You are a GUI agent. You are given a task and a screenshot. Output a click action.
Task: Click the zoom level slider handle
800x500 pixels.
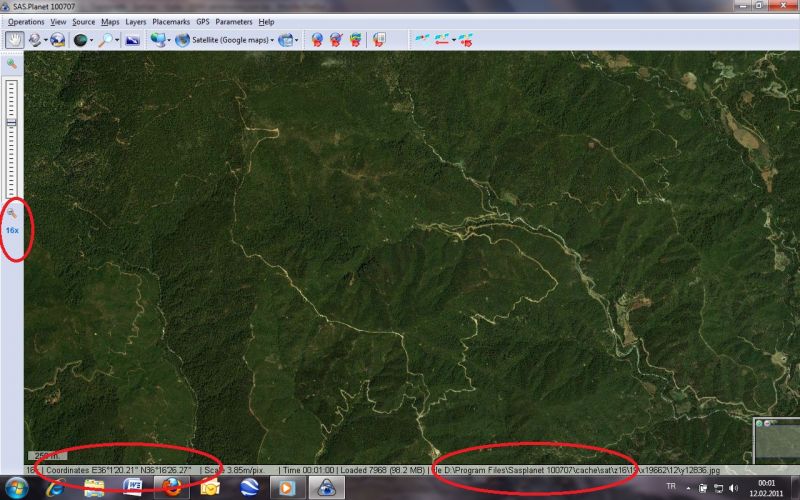(x=12, y=122)
